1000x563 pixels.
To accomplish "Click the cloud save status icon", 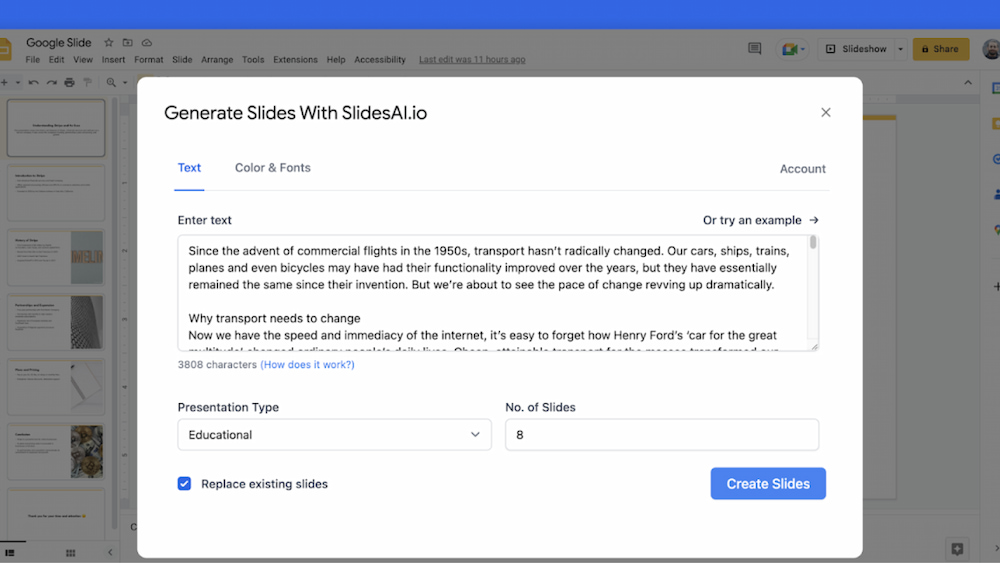I will (147, 43).
